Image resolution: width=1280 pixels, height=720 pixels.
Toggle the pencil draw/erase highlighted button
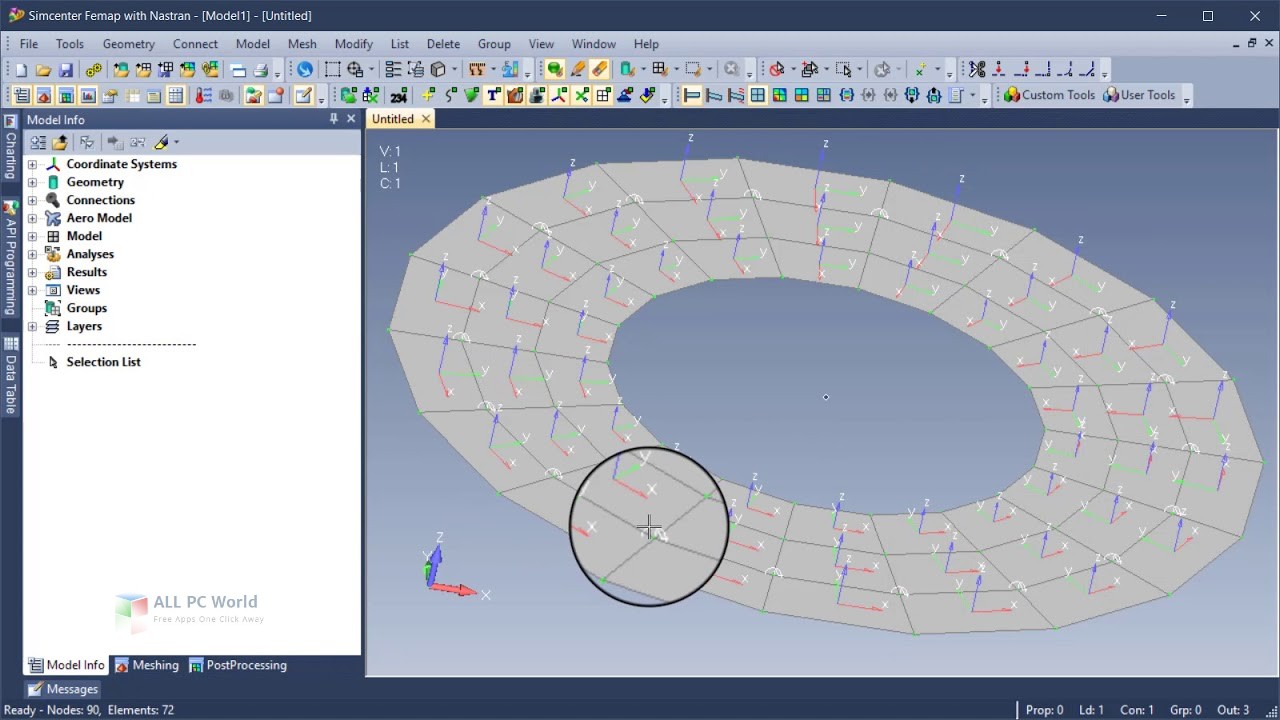point(577,69)
